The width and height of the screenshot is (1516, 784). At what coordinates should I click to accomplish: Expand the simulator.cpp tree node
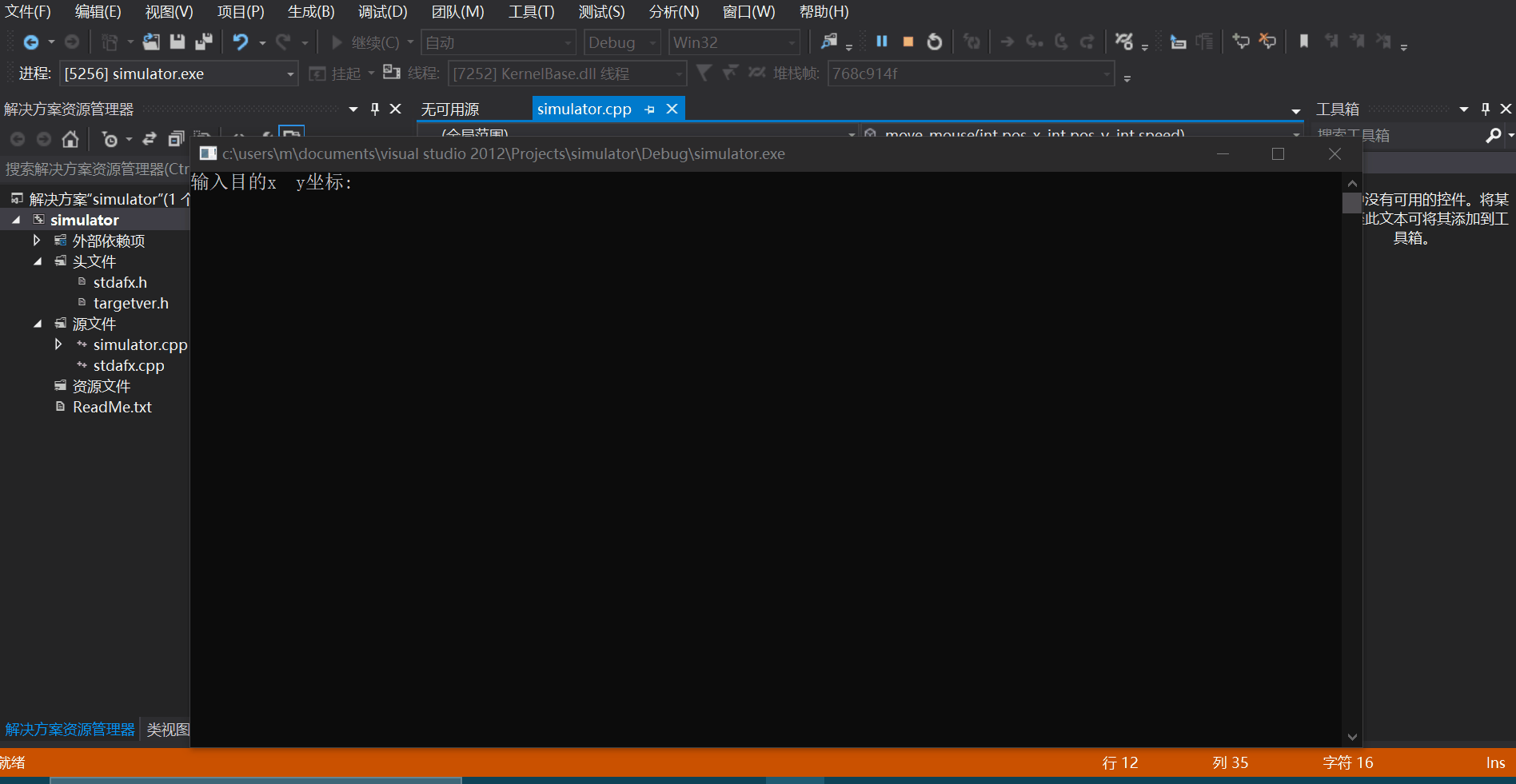pyautogui.click(x=58, y=344)
